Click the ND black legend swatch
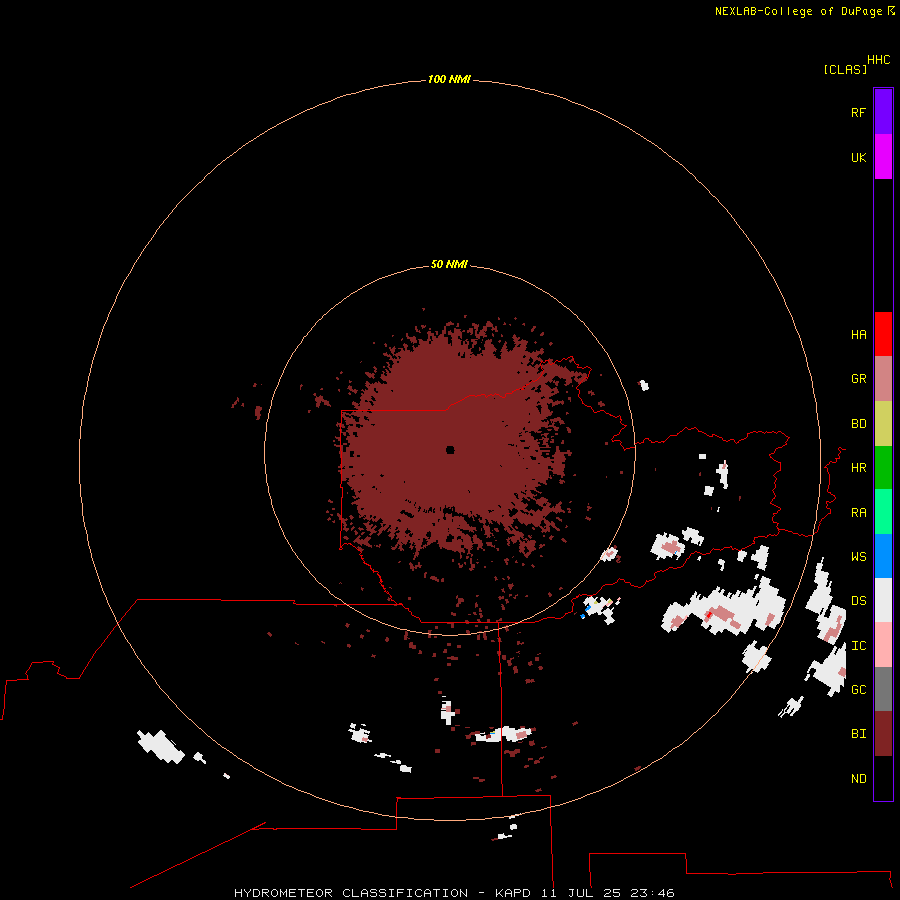The image size is (900, 900). pyautogui.click(x=883, y=778)
